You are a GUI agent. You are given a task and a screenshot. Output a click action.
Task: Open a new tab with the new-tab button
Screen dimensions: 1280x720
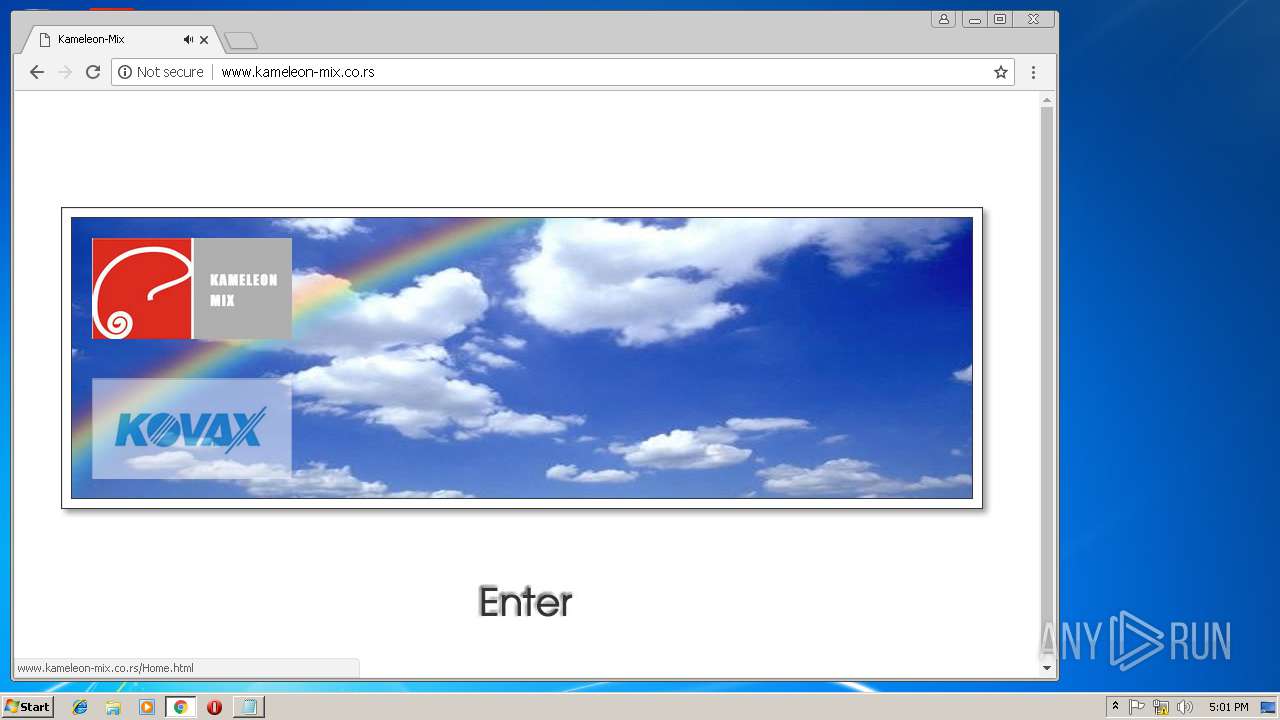pyautogui.click(x=241, y=41)
